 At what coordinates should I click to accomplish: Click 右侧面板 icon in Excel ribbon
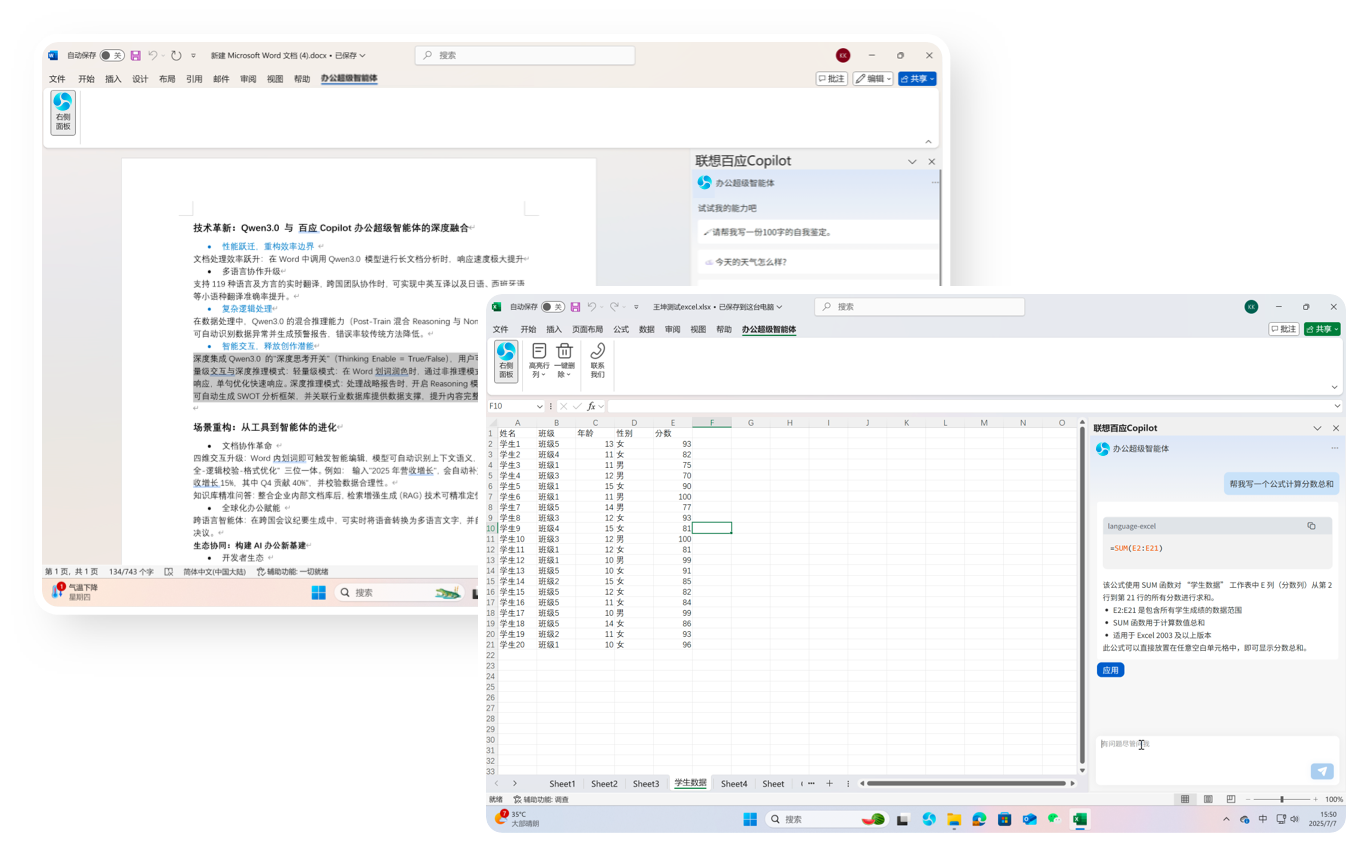(x=506, y=360)
